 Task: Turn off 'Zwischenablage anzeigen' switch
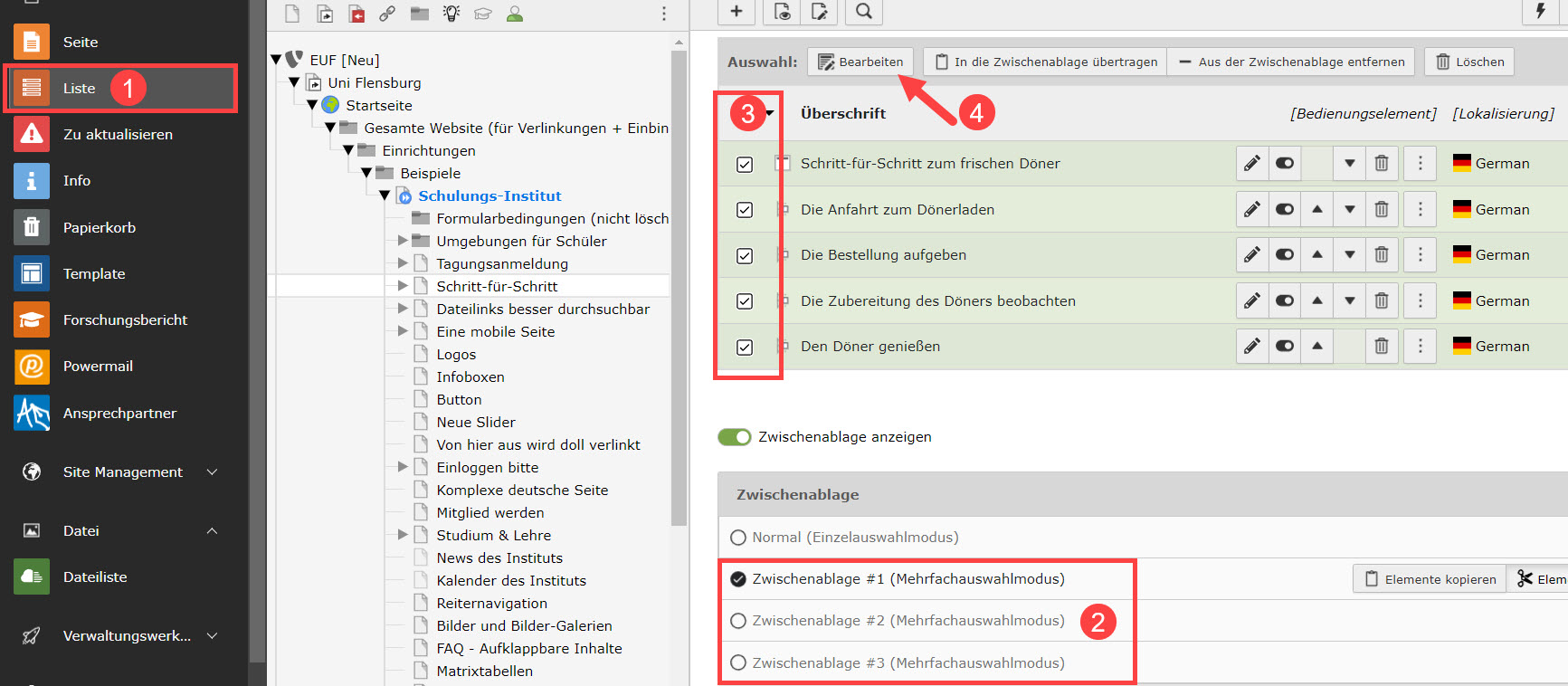734,437
